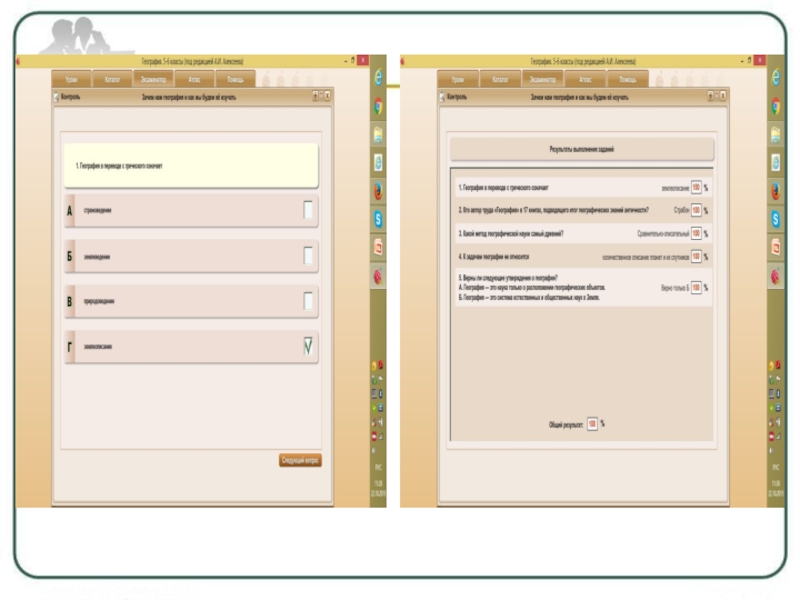Open the Атлас tab in results window
The image size is (800, 600).
(x=585, y=79)
